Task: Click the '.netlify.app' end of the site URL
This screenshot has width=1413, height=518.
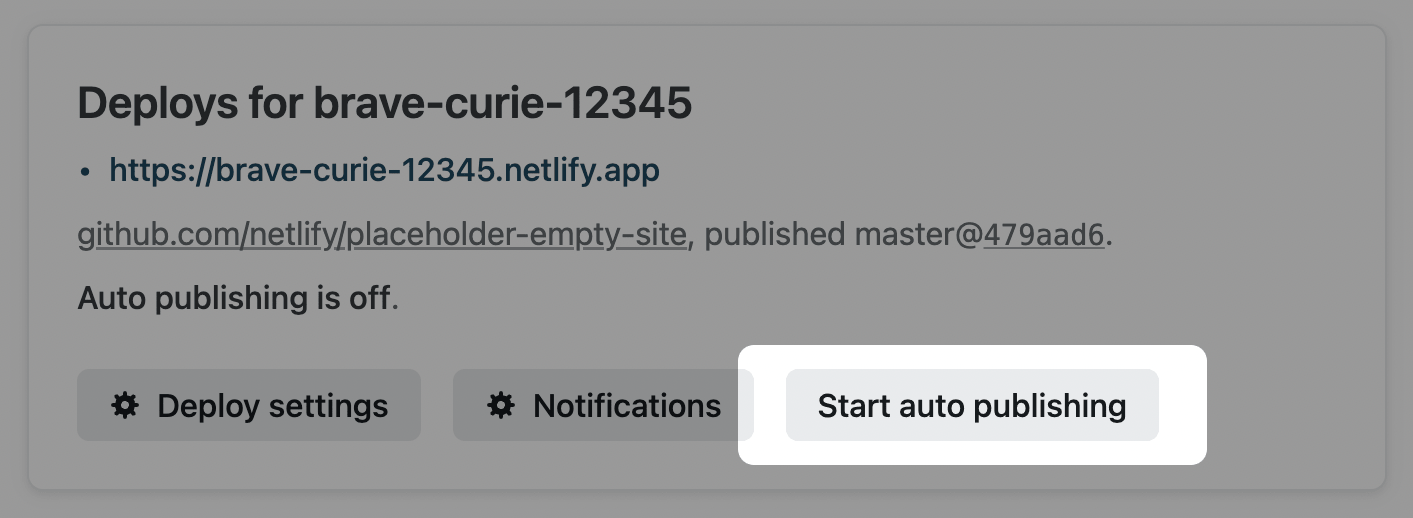Action: click(580, 170)
